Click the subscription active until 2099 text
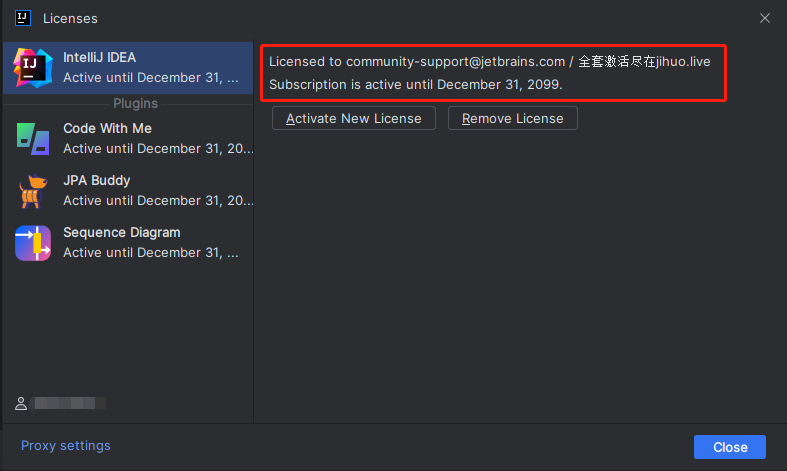 416,84
